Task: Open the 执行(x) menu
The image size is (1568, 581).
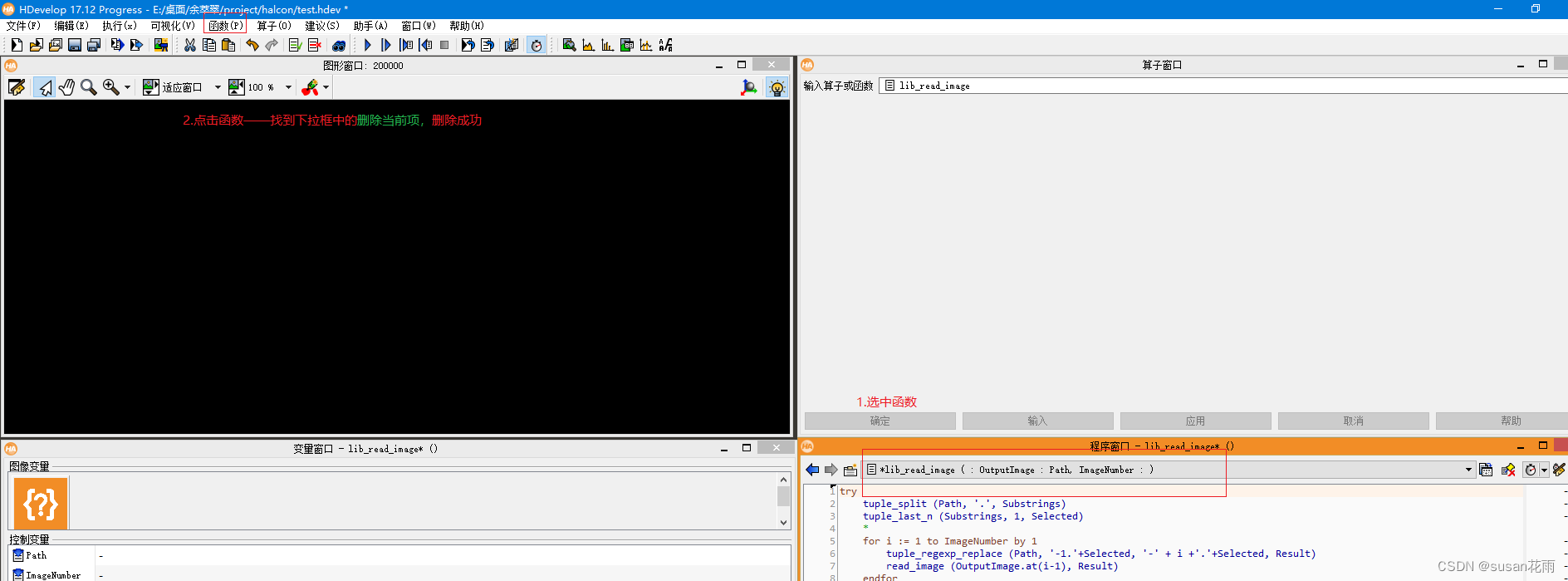Action: [120, 26]
